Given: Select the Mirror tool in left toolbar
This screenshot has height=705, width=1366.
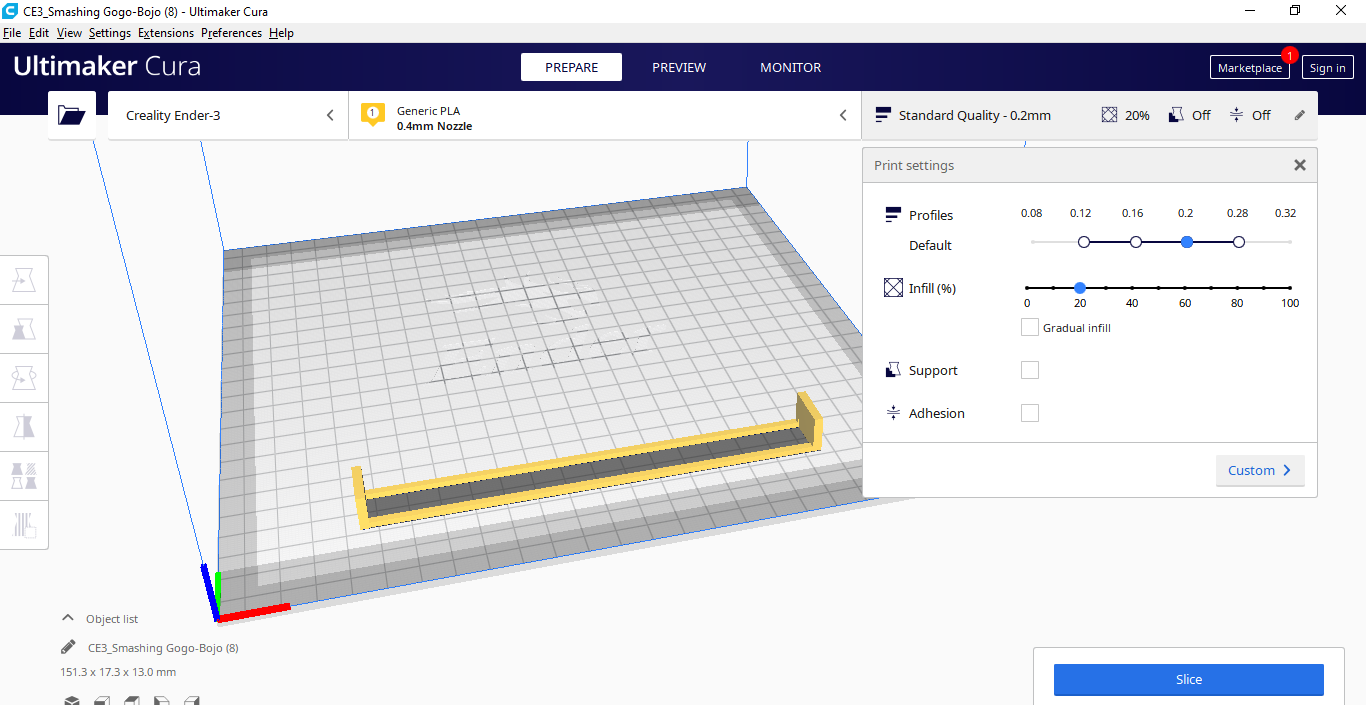Looking at the screenshot, I should [23, 427].
